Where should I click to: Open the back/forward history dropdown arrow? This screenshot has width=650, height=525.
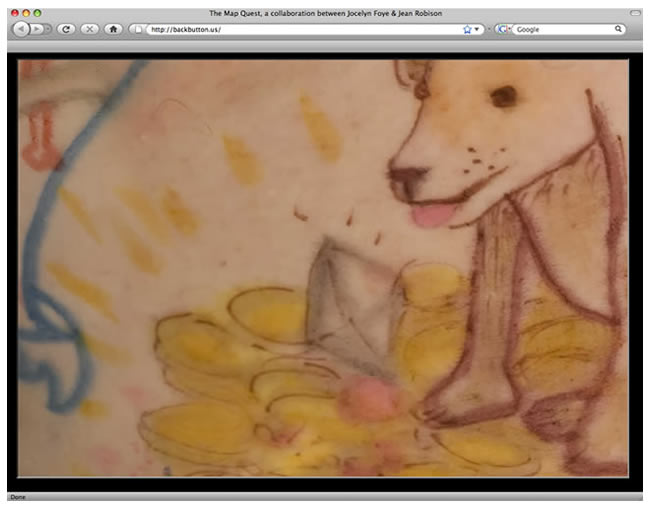[49, 29]
